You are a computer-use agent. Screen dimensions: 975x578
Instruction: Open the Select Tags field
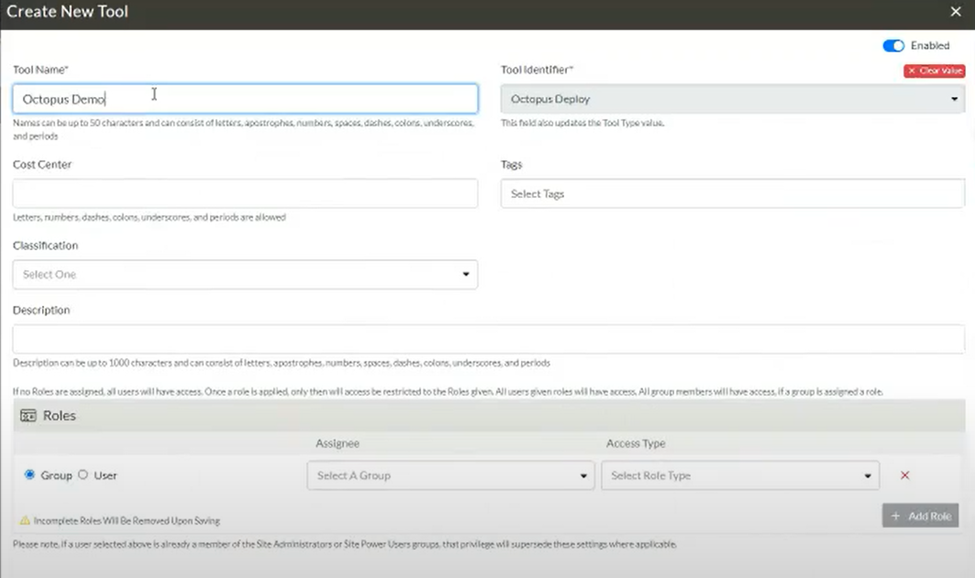732,193
